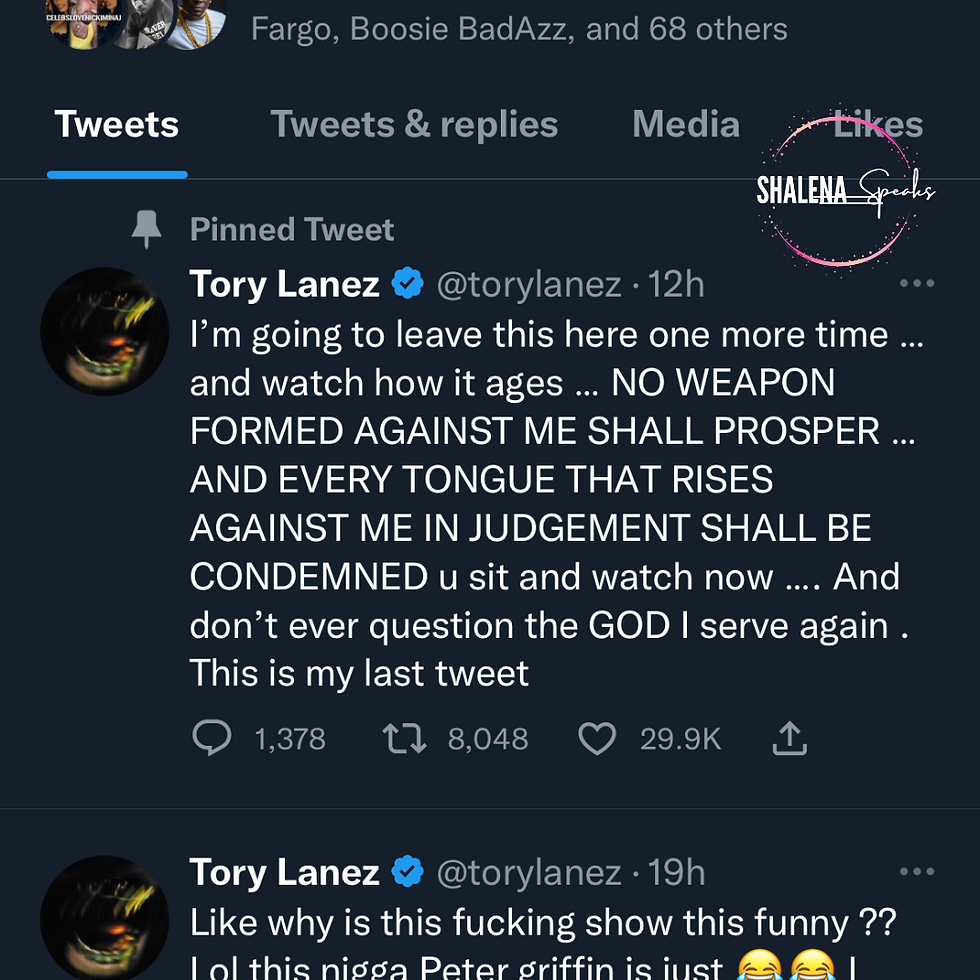Viewport: 980px width, 980px height.
Task: Like the pinned tweet with heart icon
Action: pos(597,739)
